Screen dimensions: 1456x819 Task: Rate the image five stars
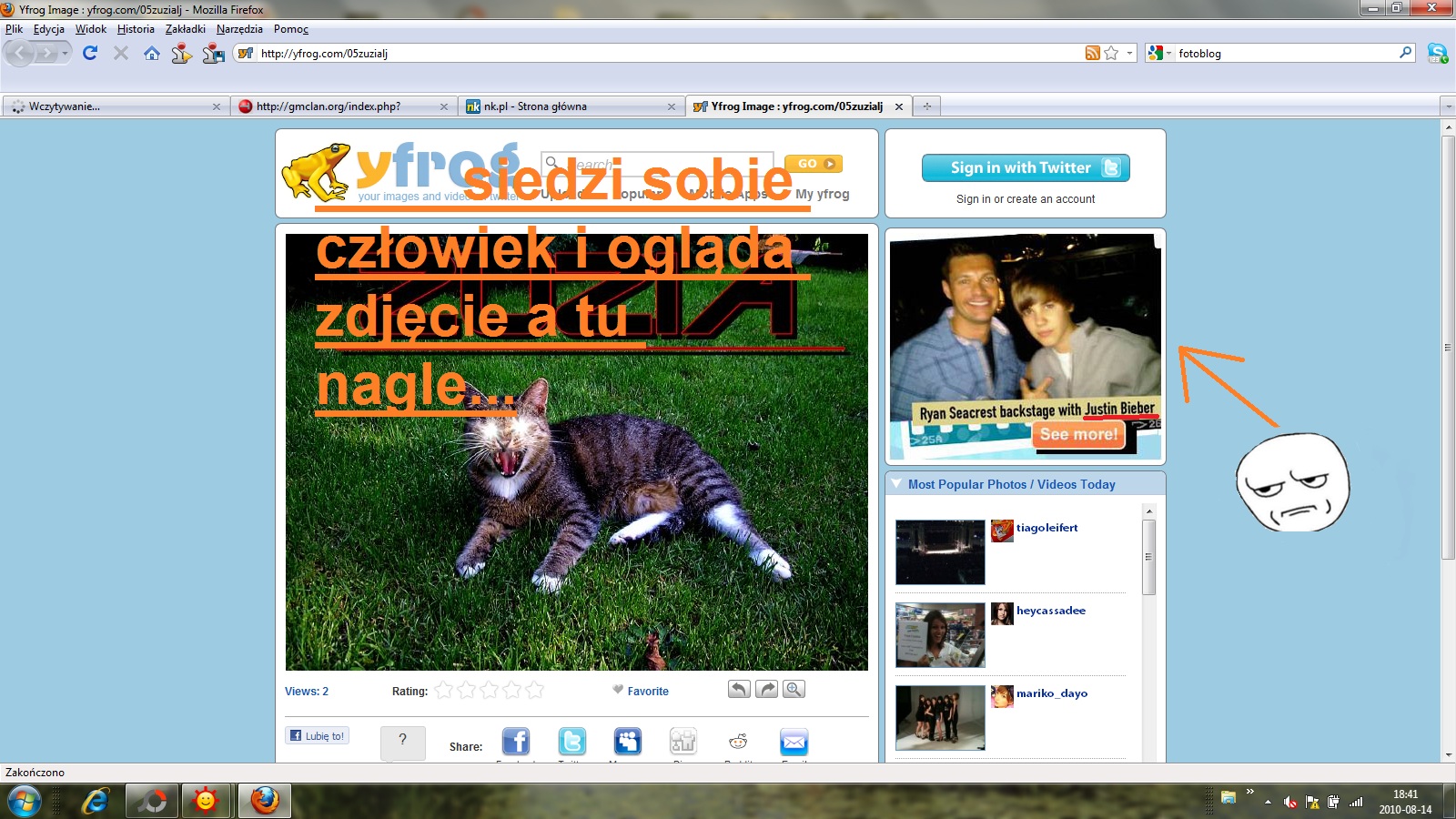click(x=534, y=691)
